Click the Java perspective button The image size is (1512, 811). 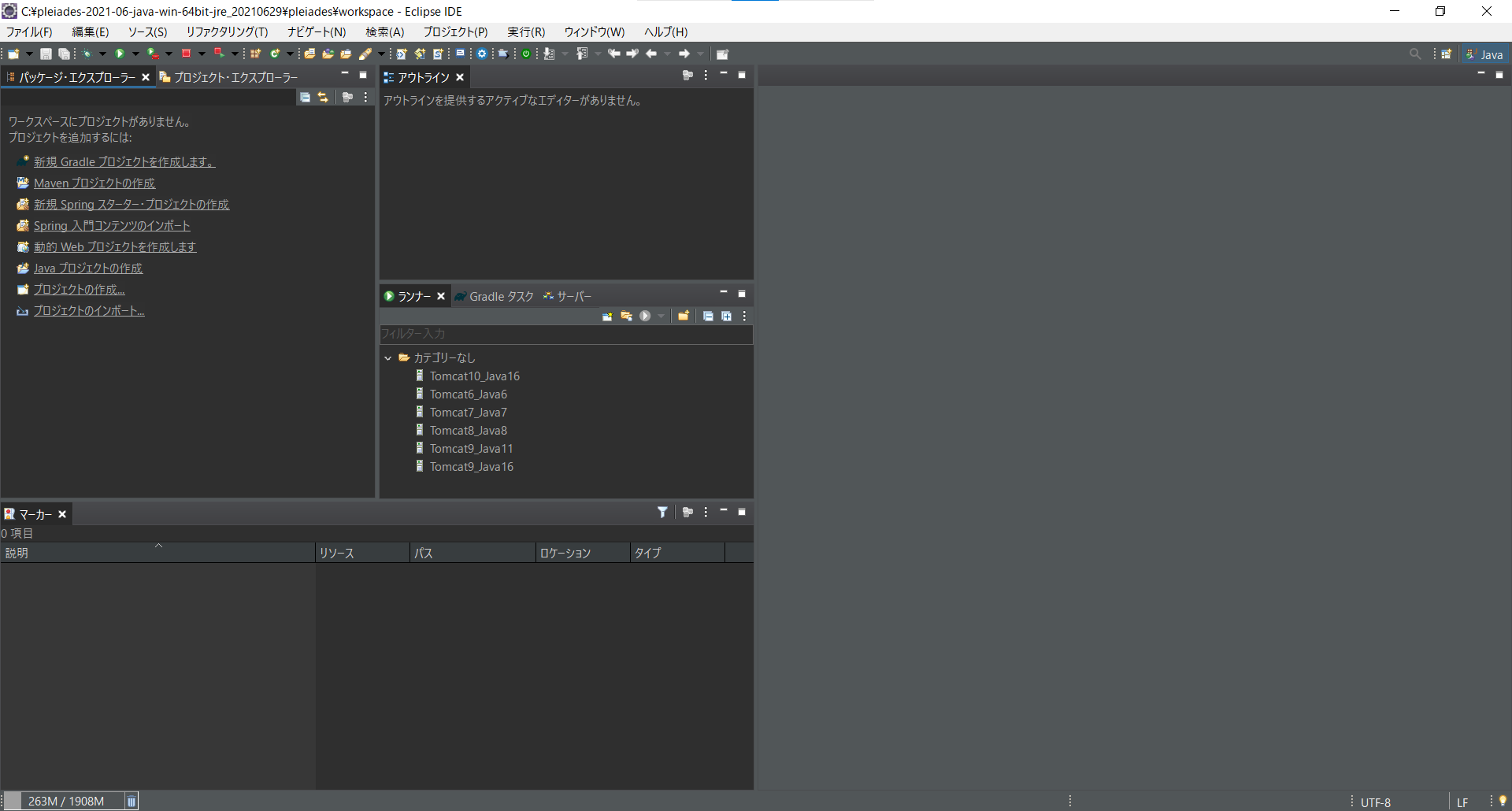point(1484,54)
